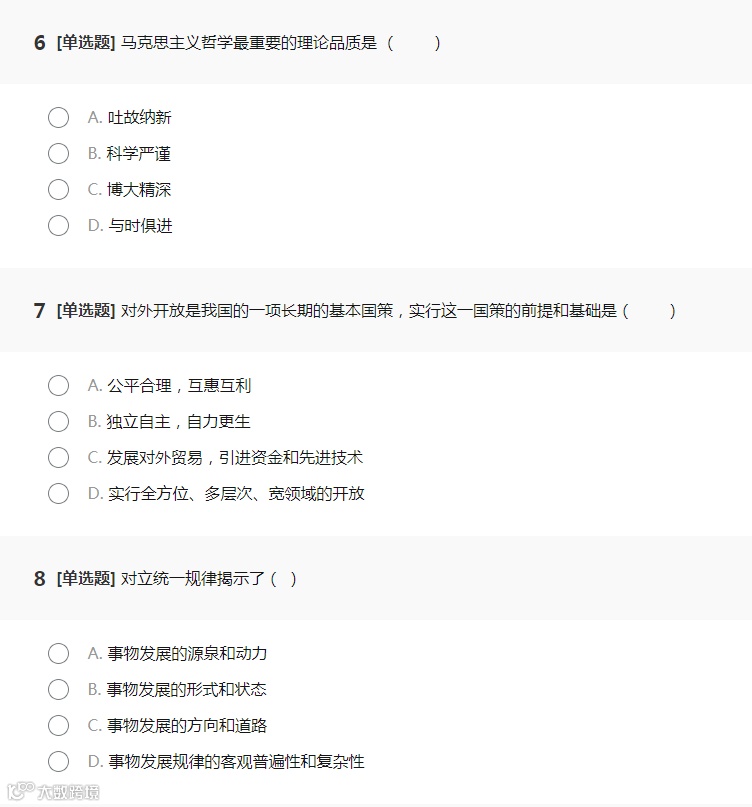Pick radio button C 博大精深
752x807 pixels.
tap(58, 190)
